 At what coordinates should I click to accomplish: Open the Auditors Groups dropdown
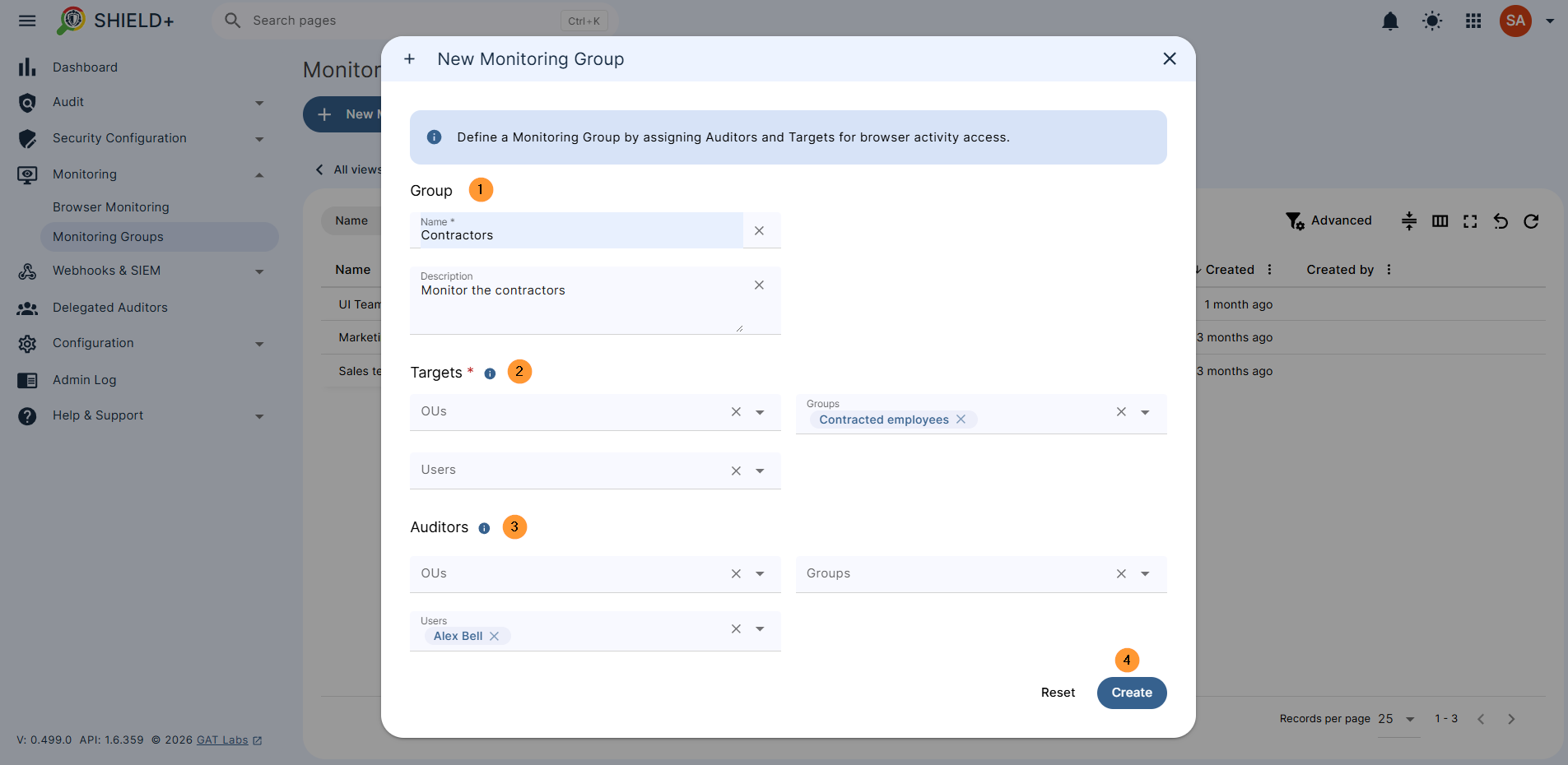pos(1145,574)
